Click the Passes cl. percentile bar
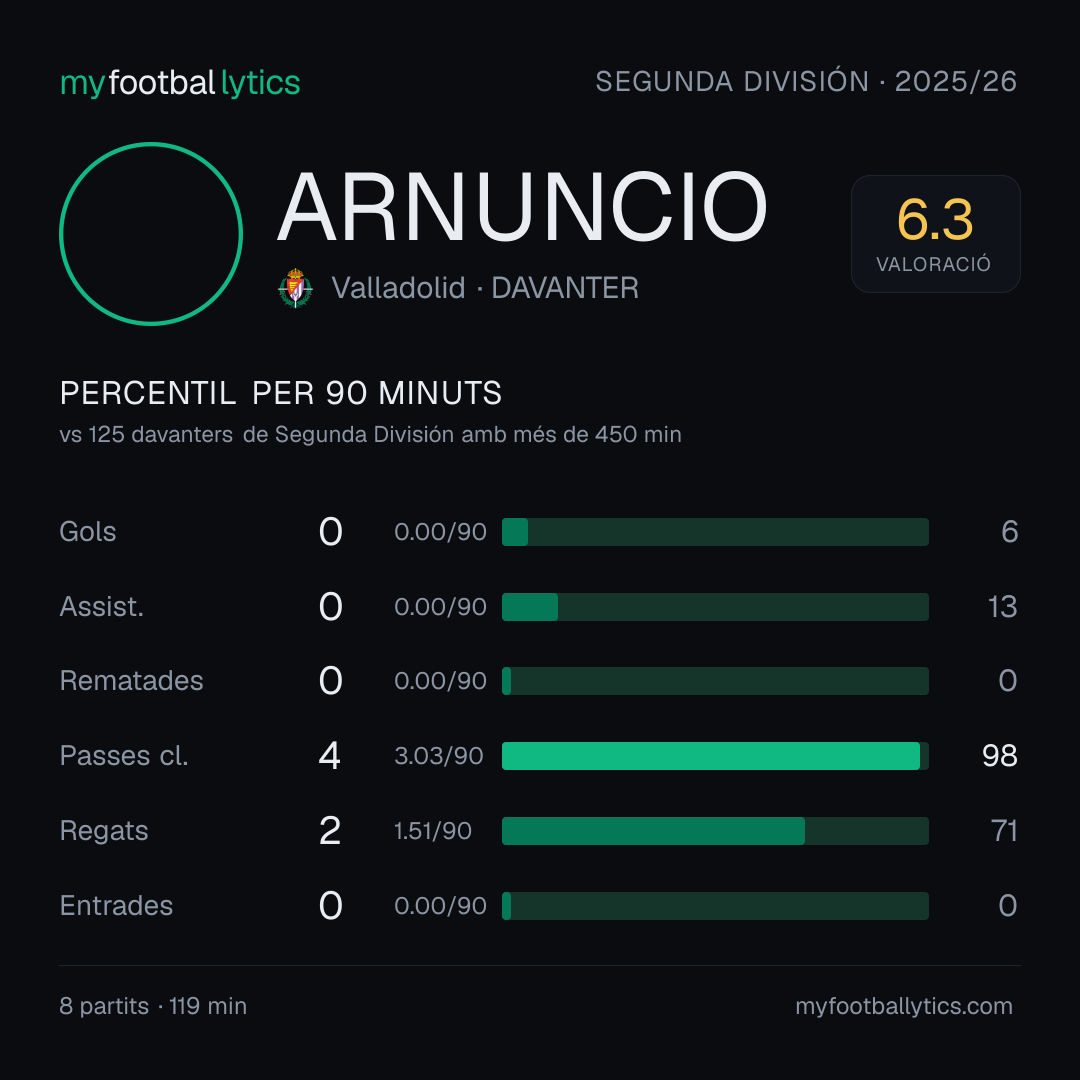 (715, 756)
